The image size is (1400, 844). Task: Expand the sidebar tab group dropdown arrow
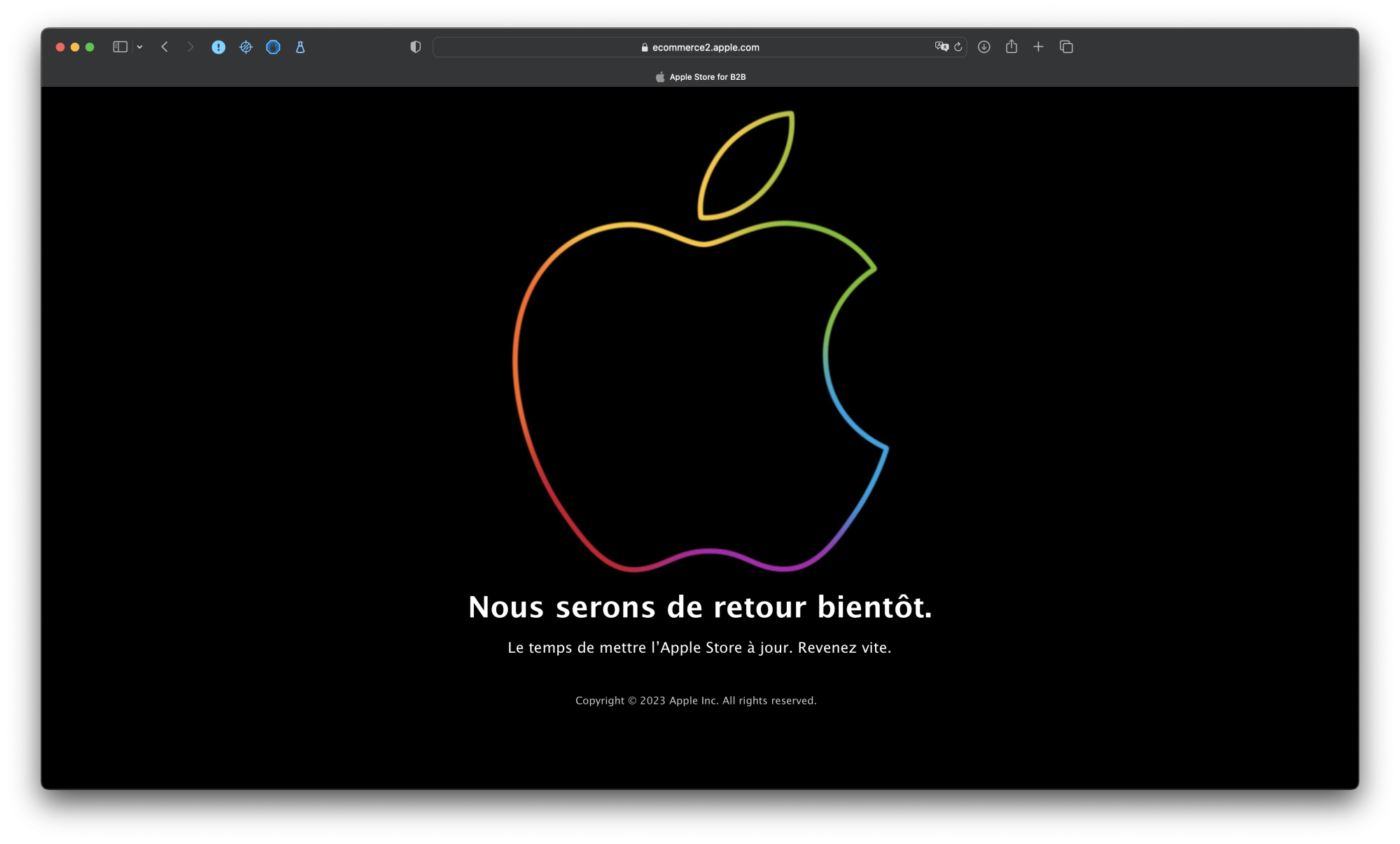(140, 47)
